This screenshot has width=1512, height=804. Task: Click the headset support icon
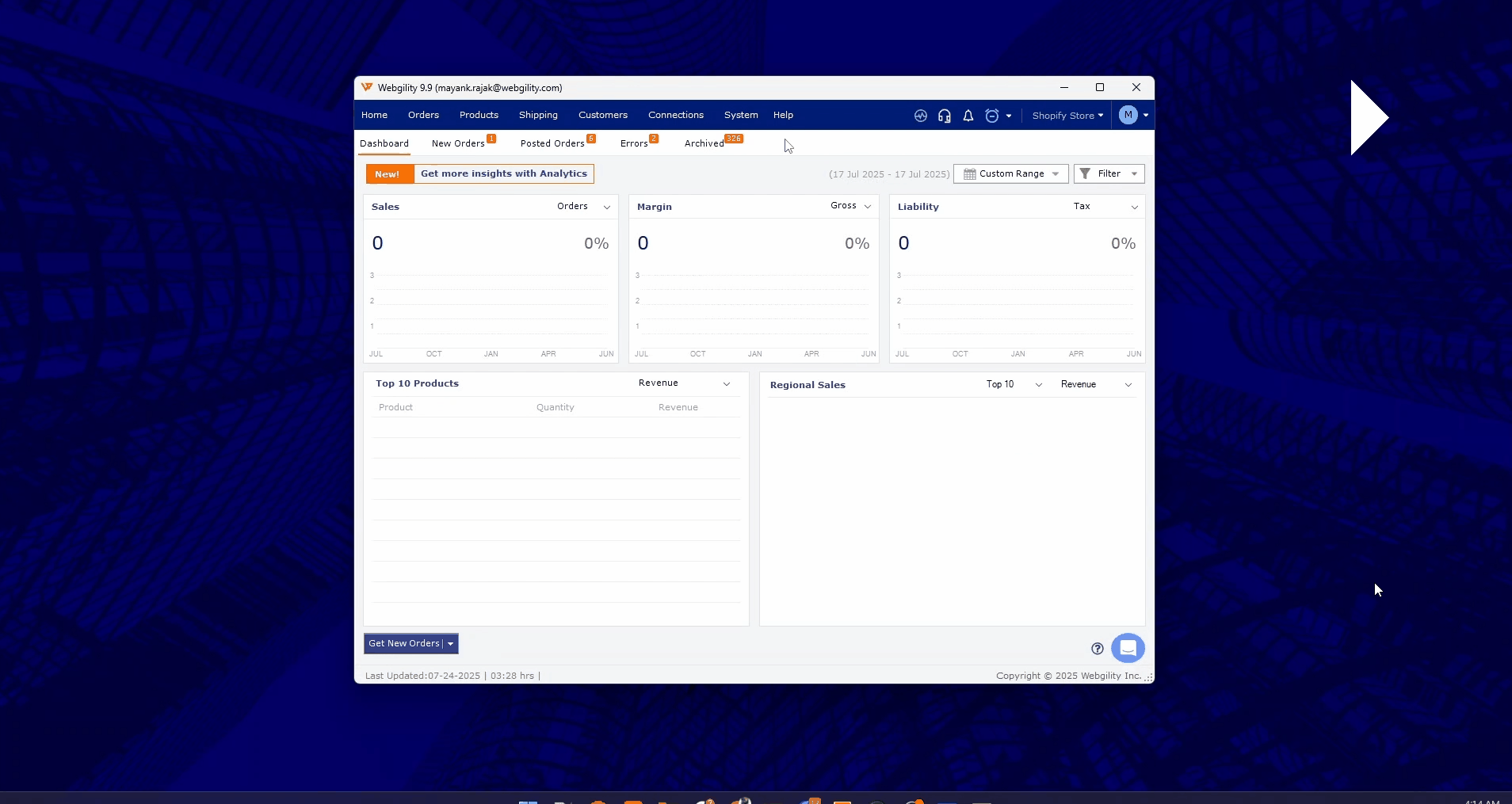click(x=944, y=116)
